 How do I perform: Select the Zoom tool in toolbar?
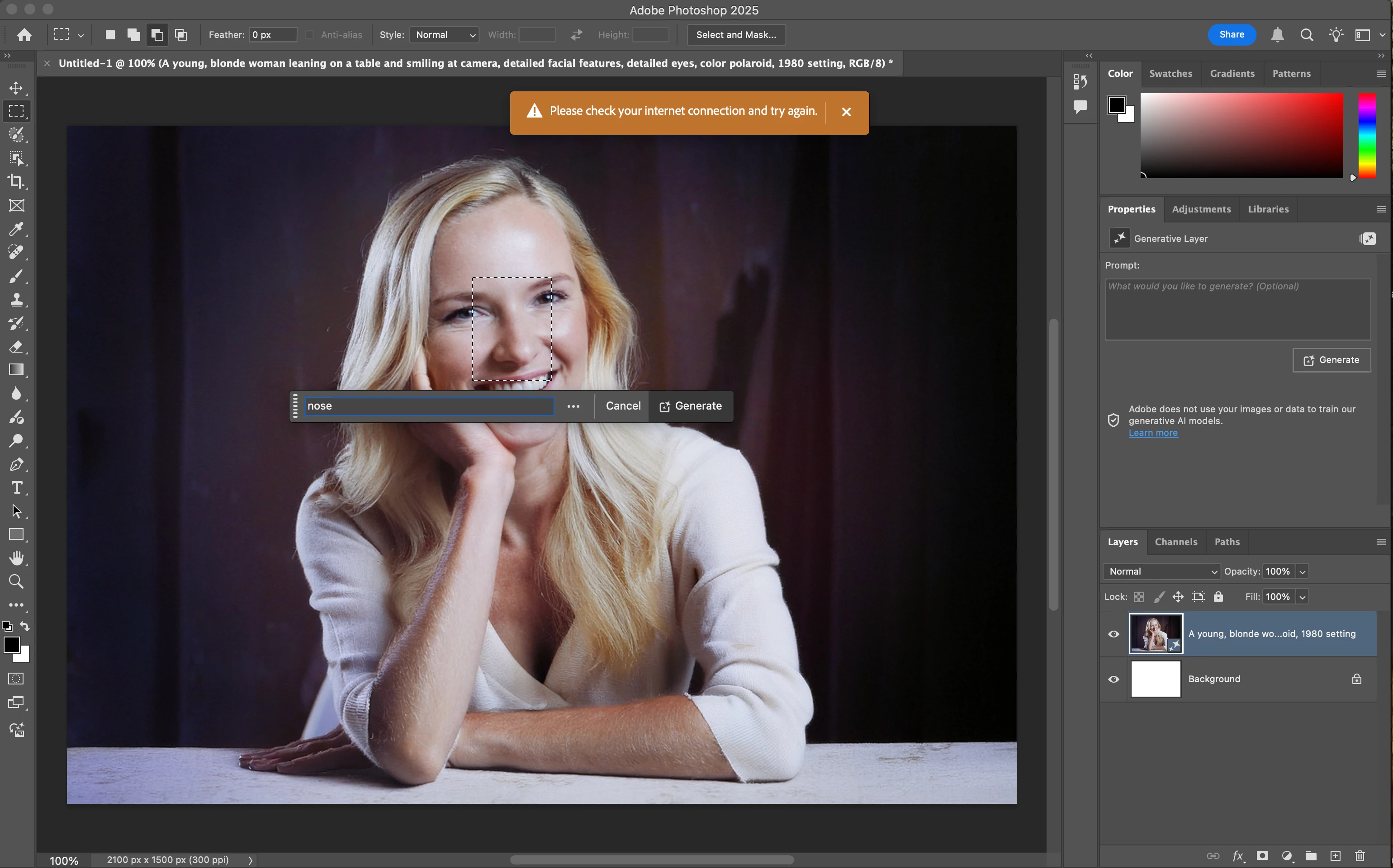click(x=16, y=581)
